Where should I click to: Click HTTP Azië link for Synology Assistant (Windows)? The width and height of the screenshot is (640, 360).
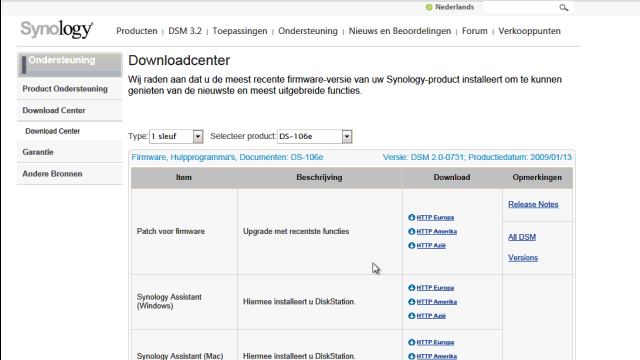point(431,316)
